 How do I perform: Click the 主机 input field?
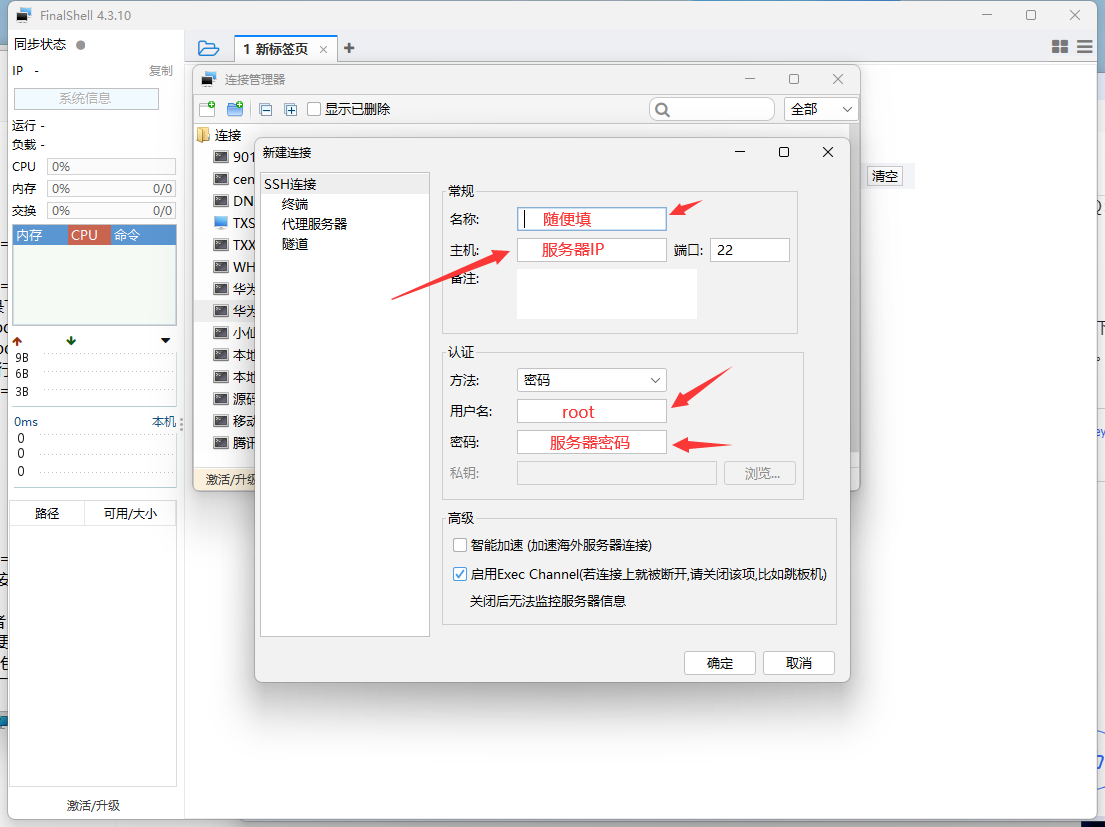pyautogui.click(x=591, y=250)
